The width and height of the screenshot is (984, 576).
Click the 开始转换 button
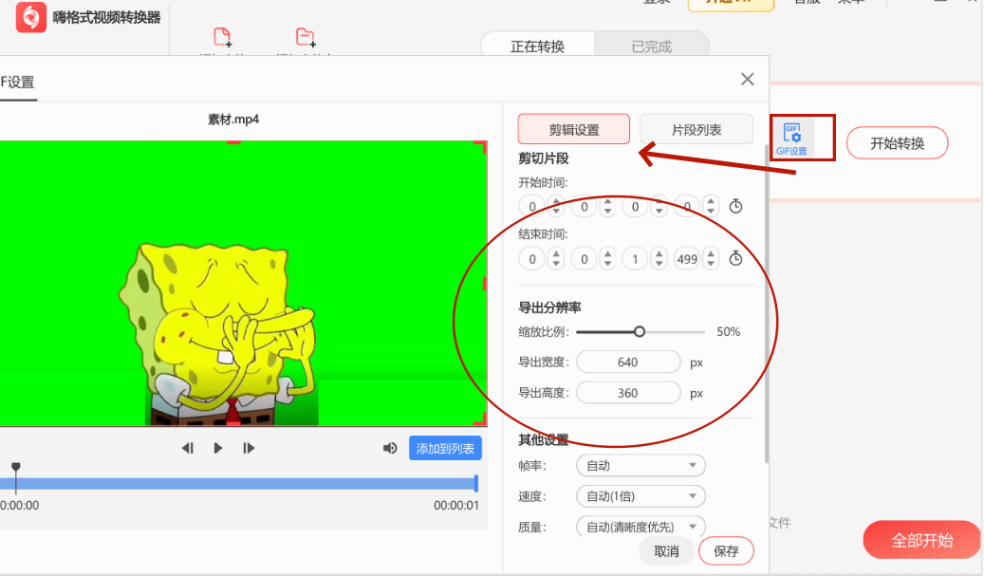[x=896, y=143]
